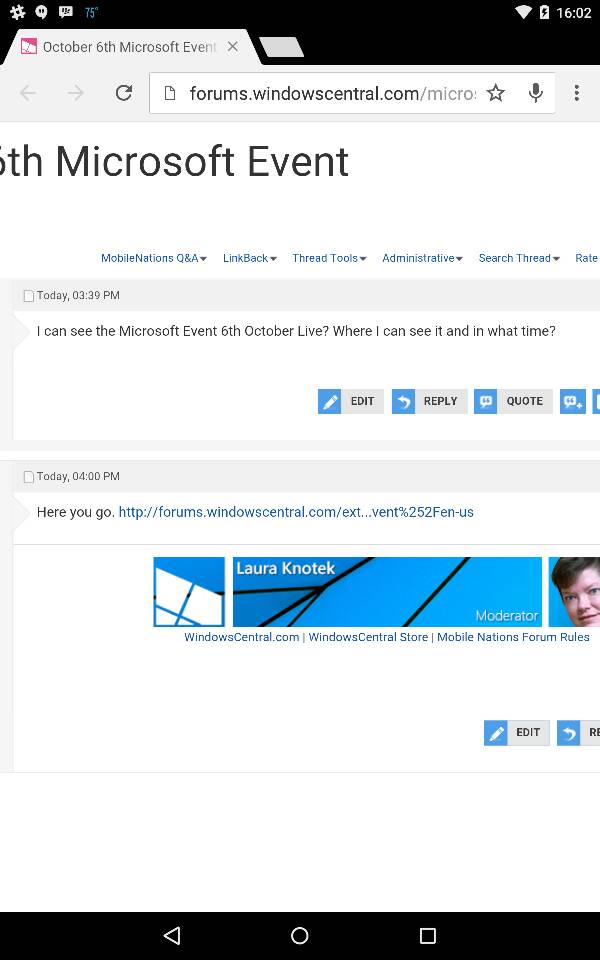Viewport: 600px width, 960px height.
Task: Open a new tab with the blank tab button
Action: 282,47
